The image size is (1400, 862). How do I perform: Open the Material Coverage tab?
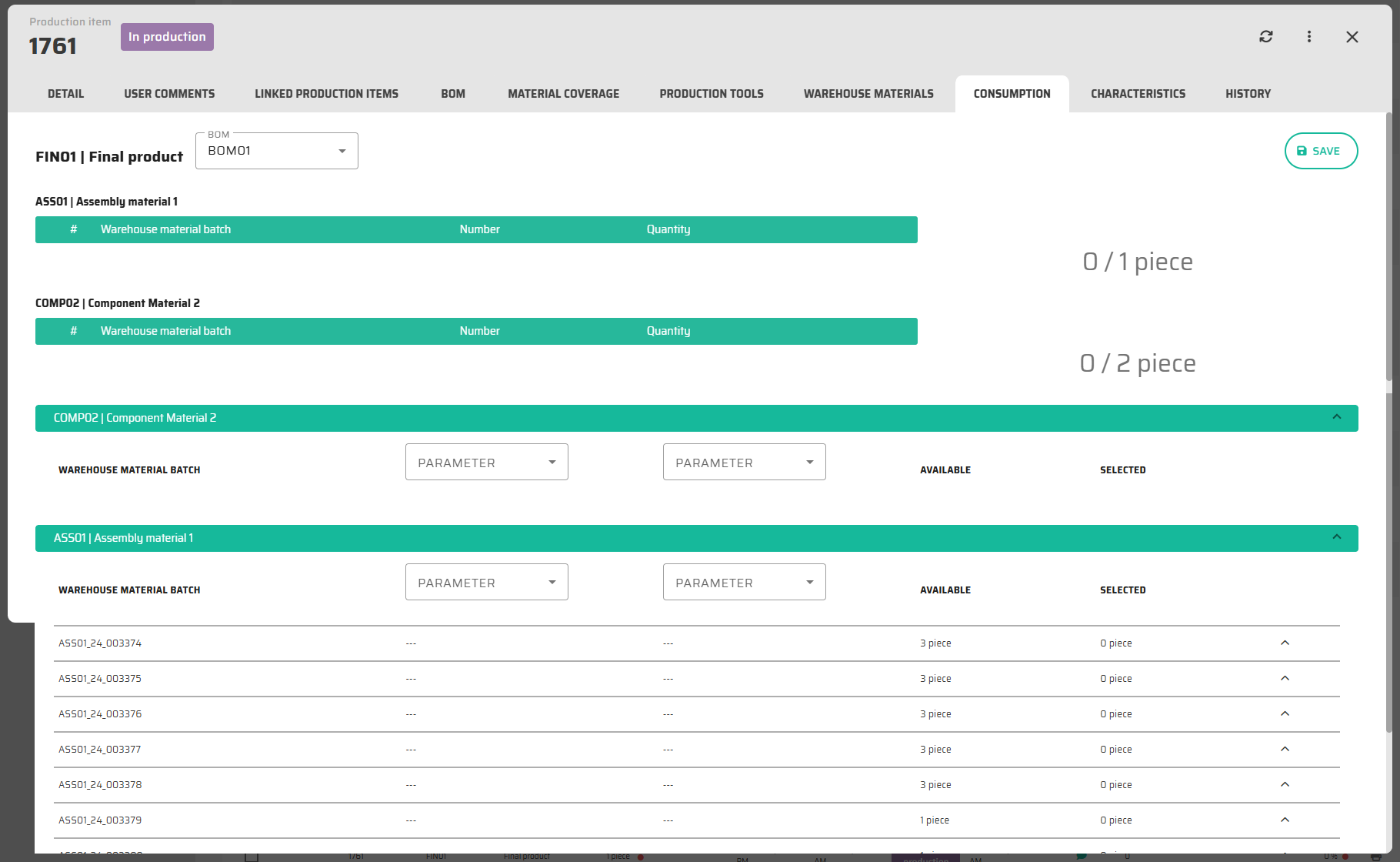[x=563, y=94]
